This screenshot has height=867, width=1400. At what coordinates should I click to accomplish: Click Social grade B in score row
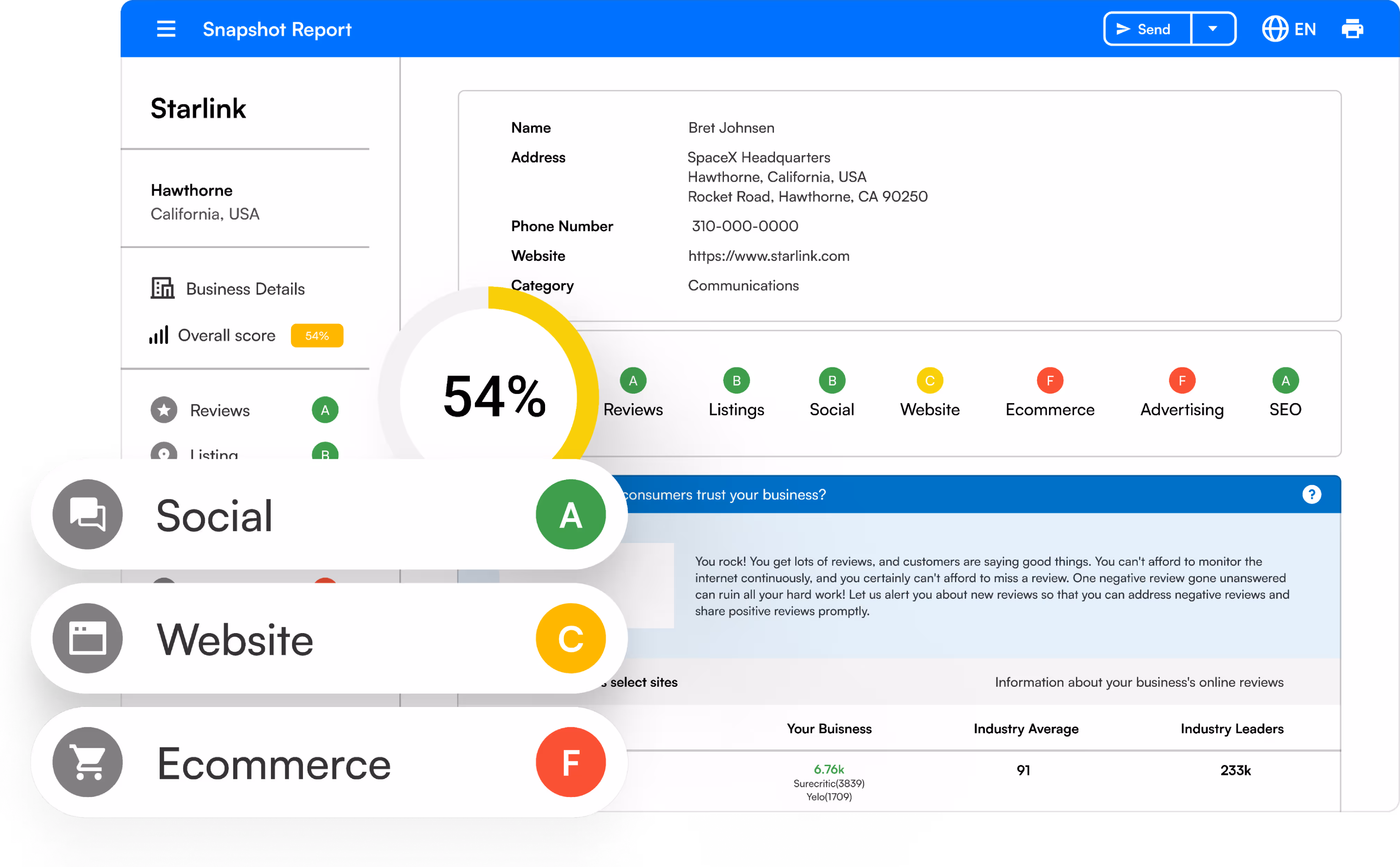tap(832, 380)
